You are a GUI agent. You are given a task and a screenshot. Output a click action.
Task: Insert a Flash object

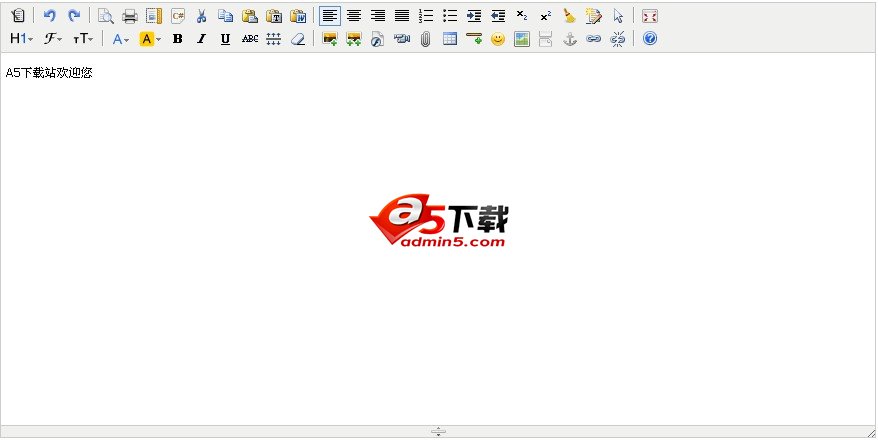[x=377, y=39]
